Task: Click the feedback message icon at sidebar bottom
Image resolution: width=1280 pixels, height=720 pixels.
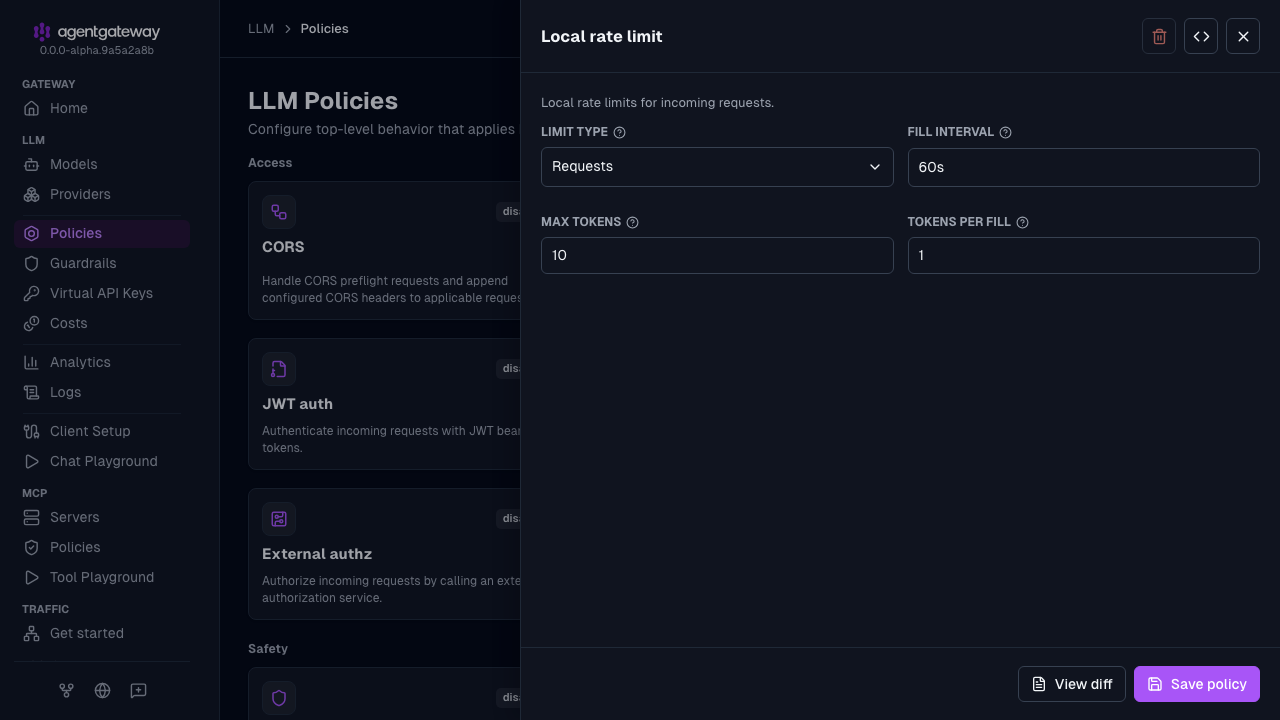Action: tap(138, 690)
